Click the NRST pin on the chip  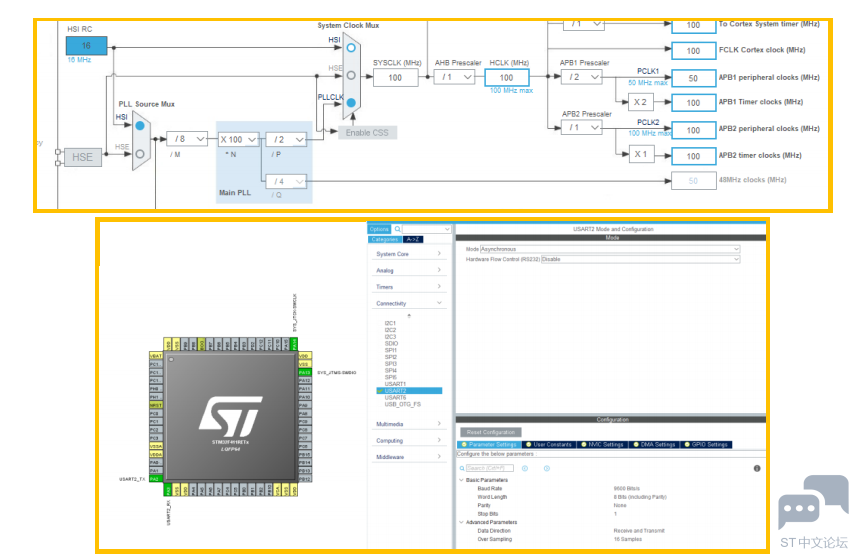(x=156, y=405)
